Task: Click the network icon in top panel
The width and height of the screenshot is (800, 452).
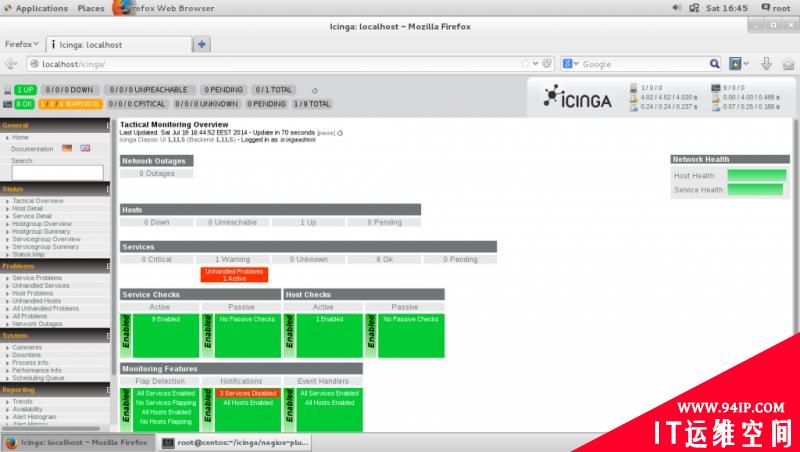Action: [x=694, y=8]
